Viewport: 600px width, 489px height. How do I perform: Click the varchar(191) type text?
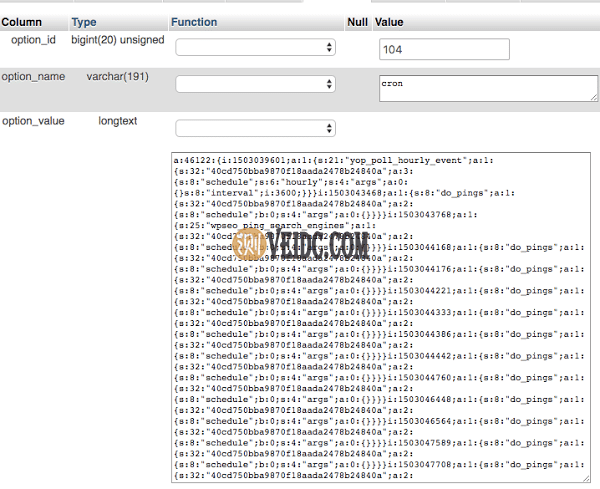click(117, 77)
